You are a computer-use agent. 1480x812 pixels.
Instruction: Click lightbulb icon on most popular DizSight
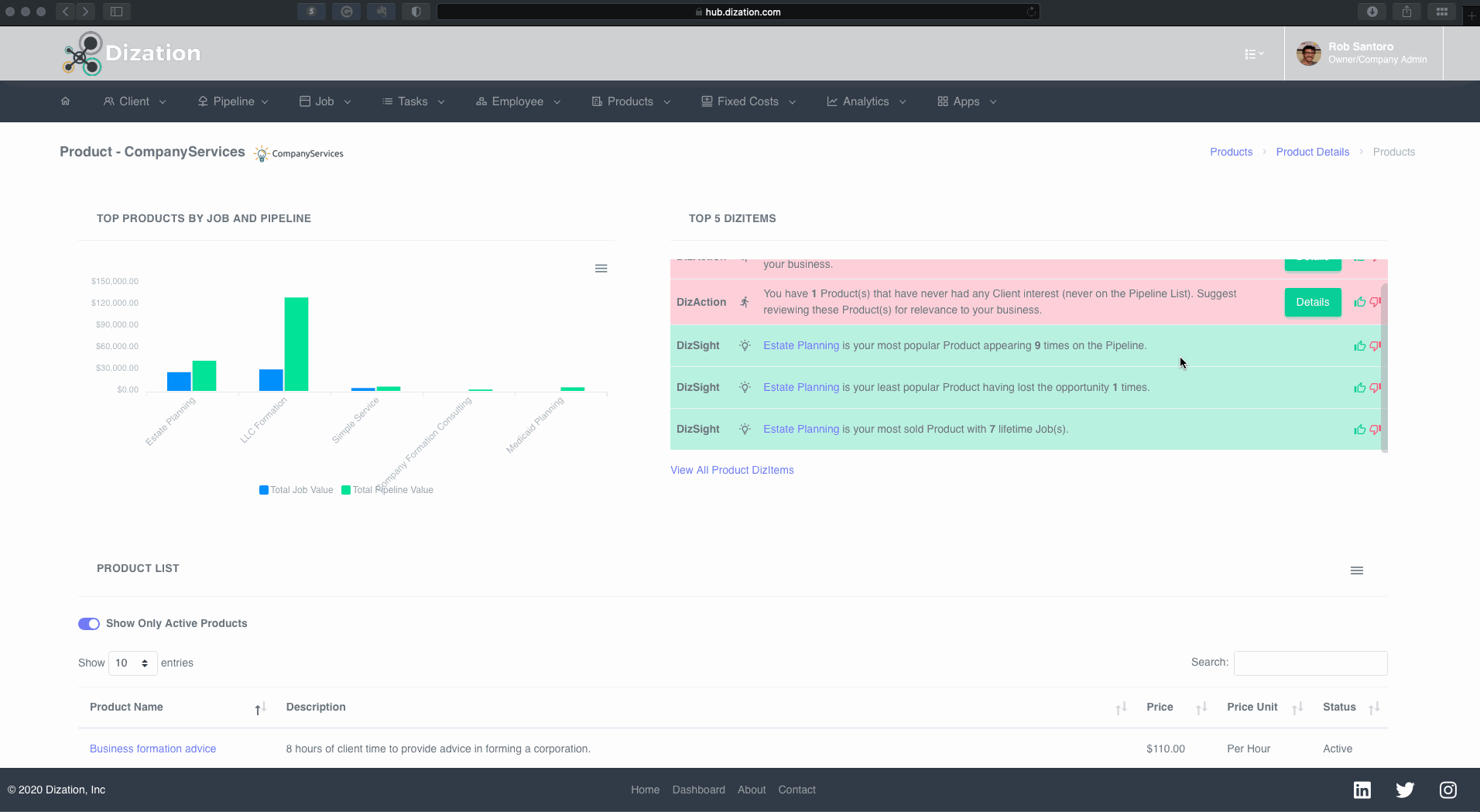(x=745, y=346)
